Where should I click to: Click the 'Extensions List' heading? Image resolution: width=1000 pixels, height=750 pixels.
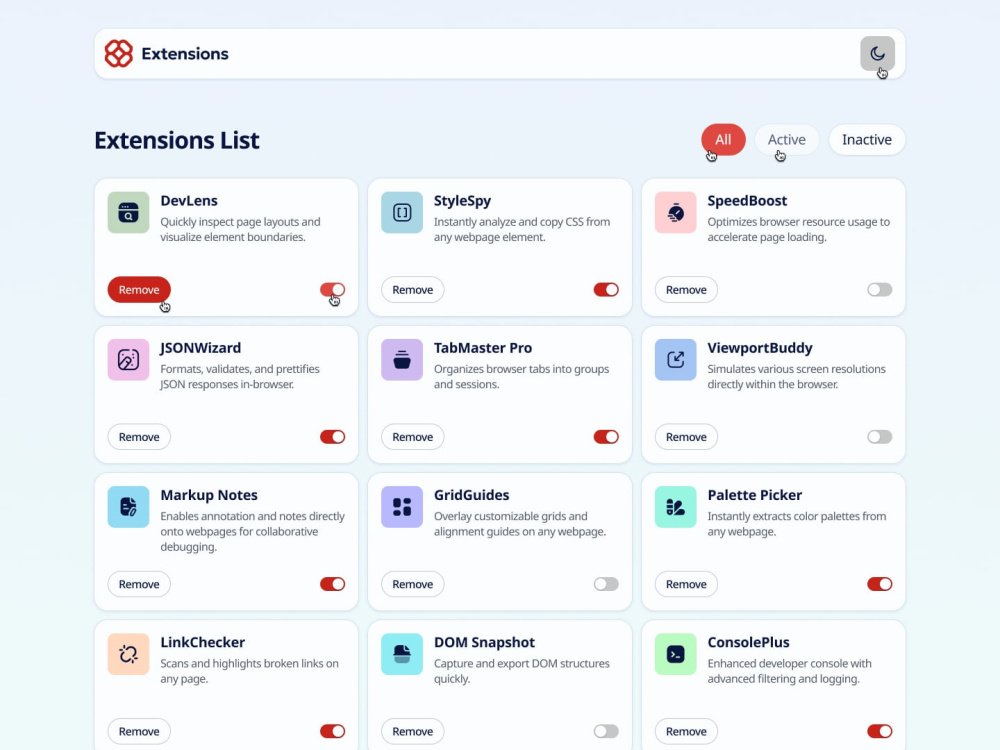[x=177, y=140]
